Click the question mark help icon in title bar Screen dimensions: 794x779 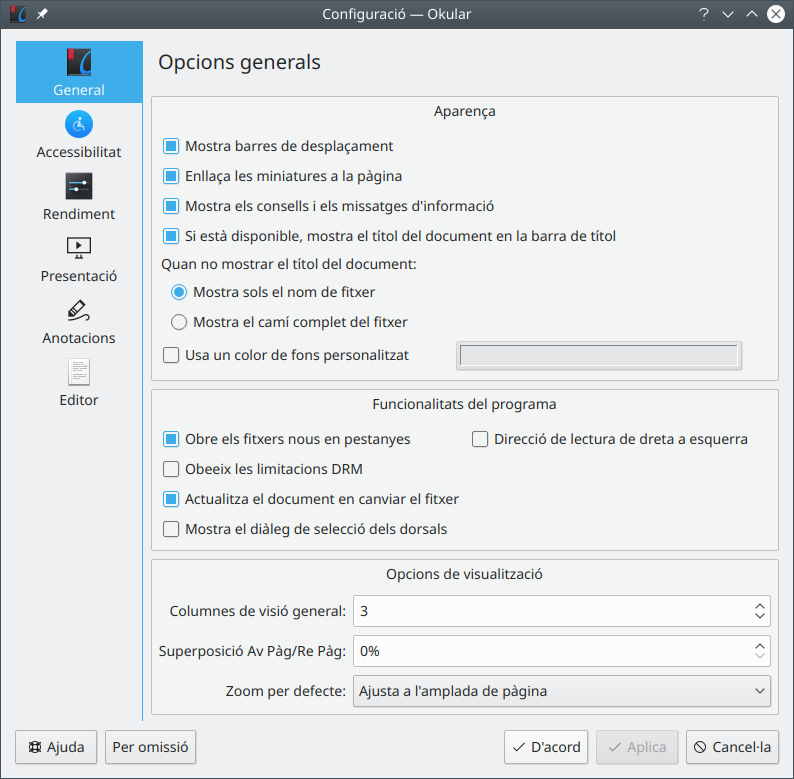(x=704, y=14)
